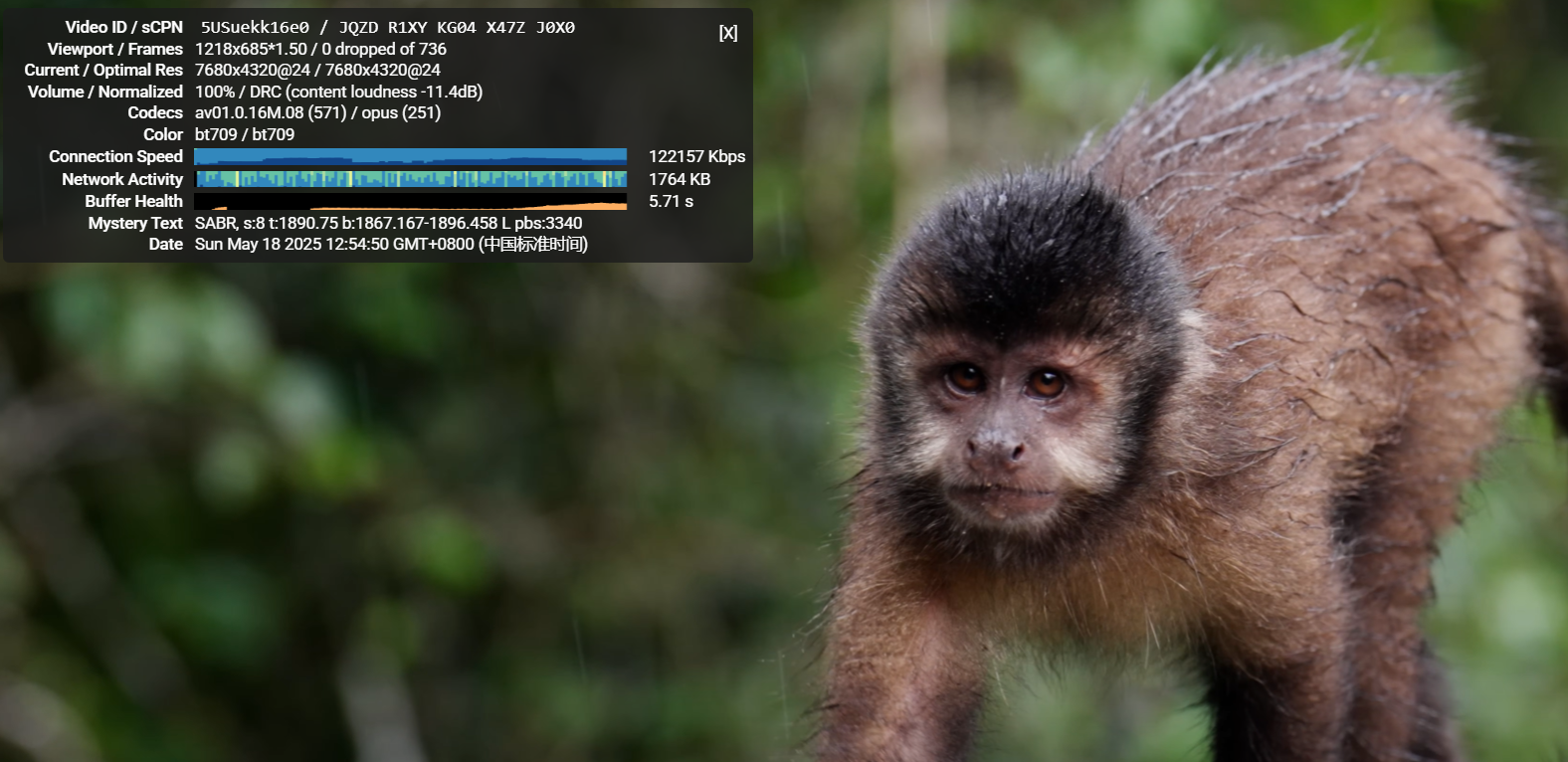Click the 'Volume / Normalized' label
The image size is (1568, 762).
(105, 92)
